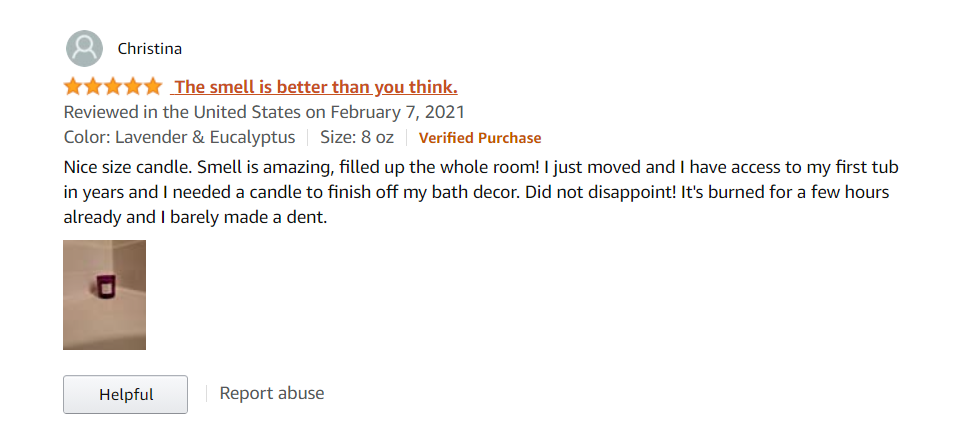
Task: Click the second orange rating star
Action: tap(93, 87)
